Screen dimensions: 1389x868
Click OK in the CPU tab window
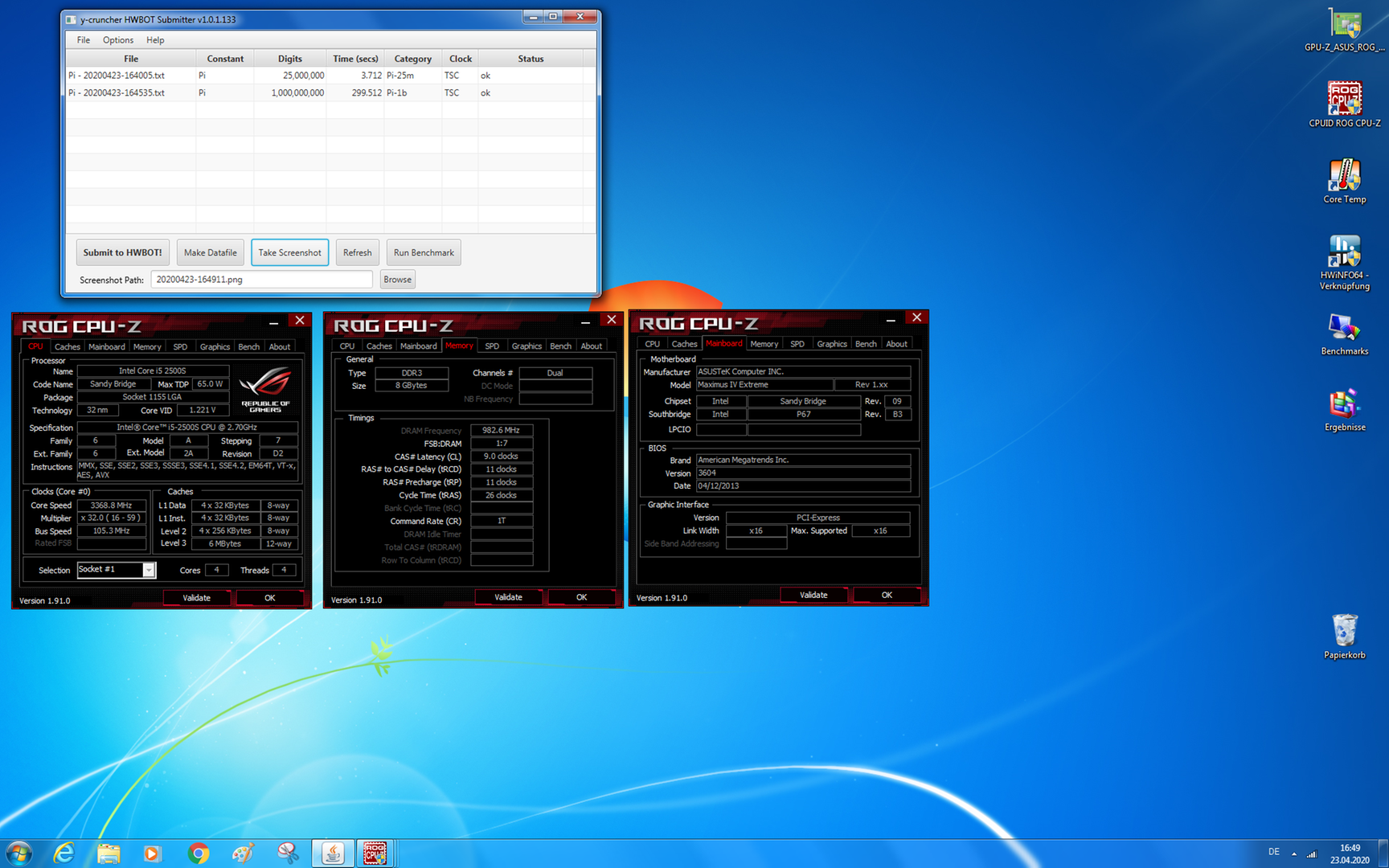[x=270, y=598]
